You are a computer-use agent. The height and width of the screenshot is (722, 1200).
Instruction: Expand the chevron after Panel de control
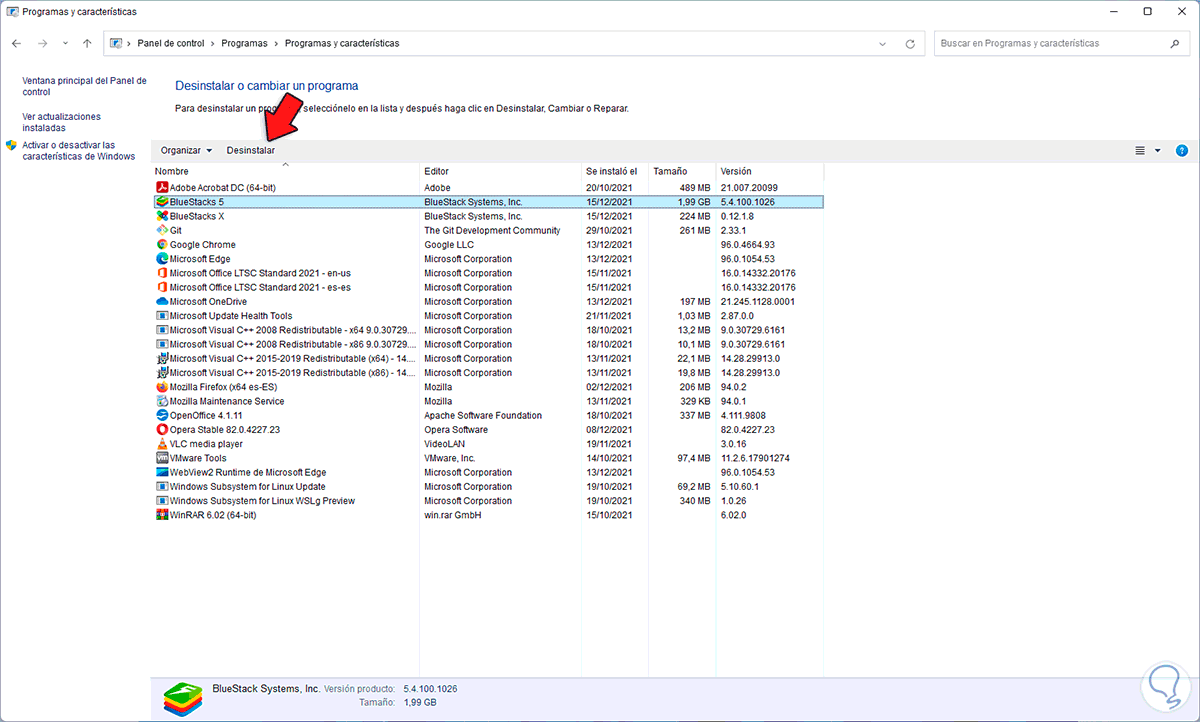pyautogui.click(x=212, y=44)
